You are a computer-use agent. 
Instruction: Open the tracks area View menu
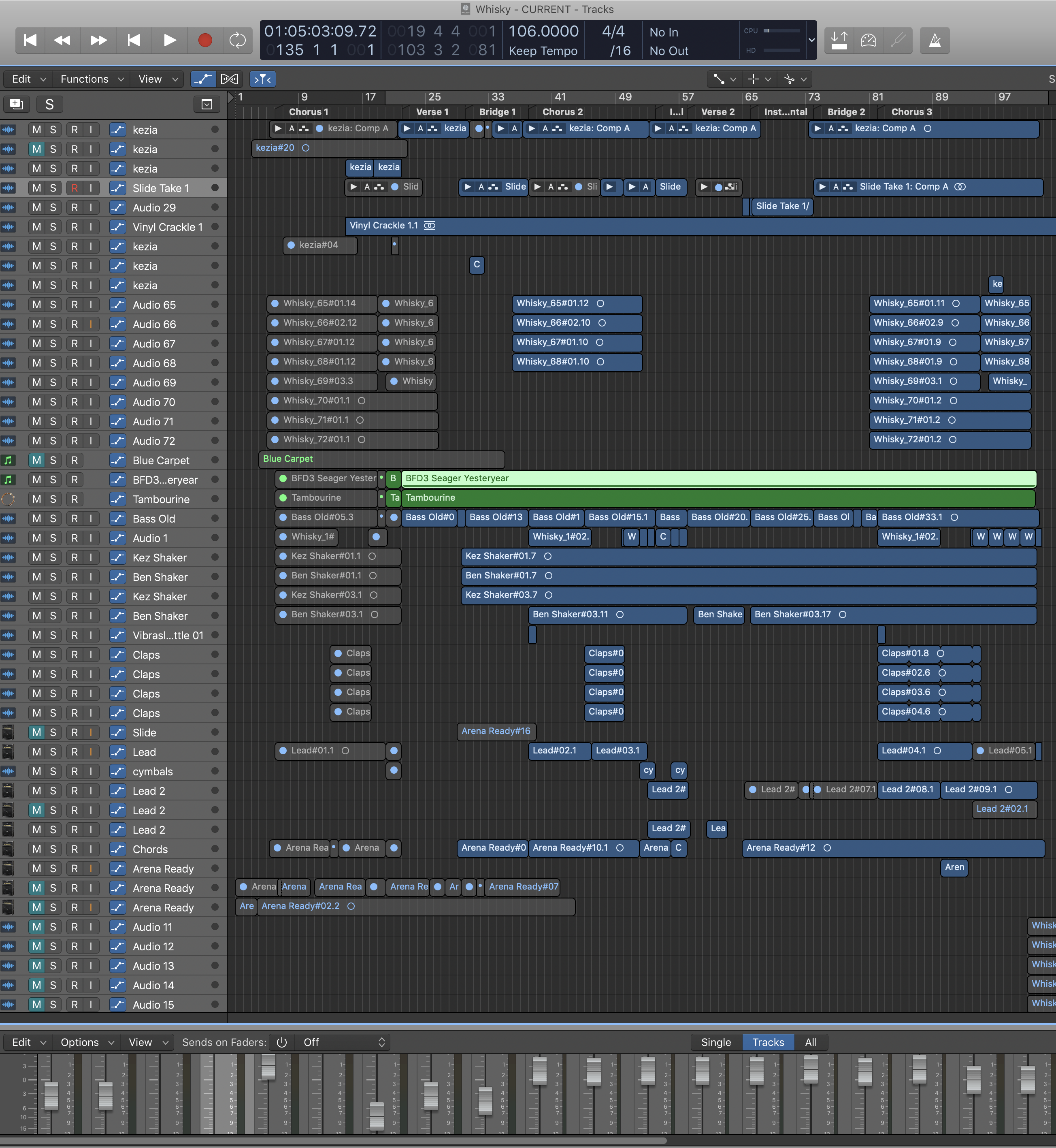(x=158, y=79)
